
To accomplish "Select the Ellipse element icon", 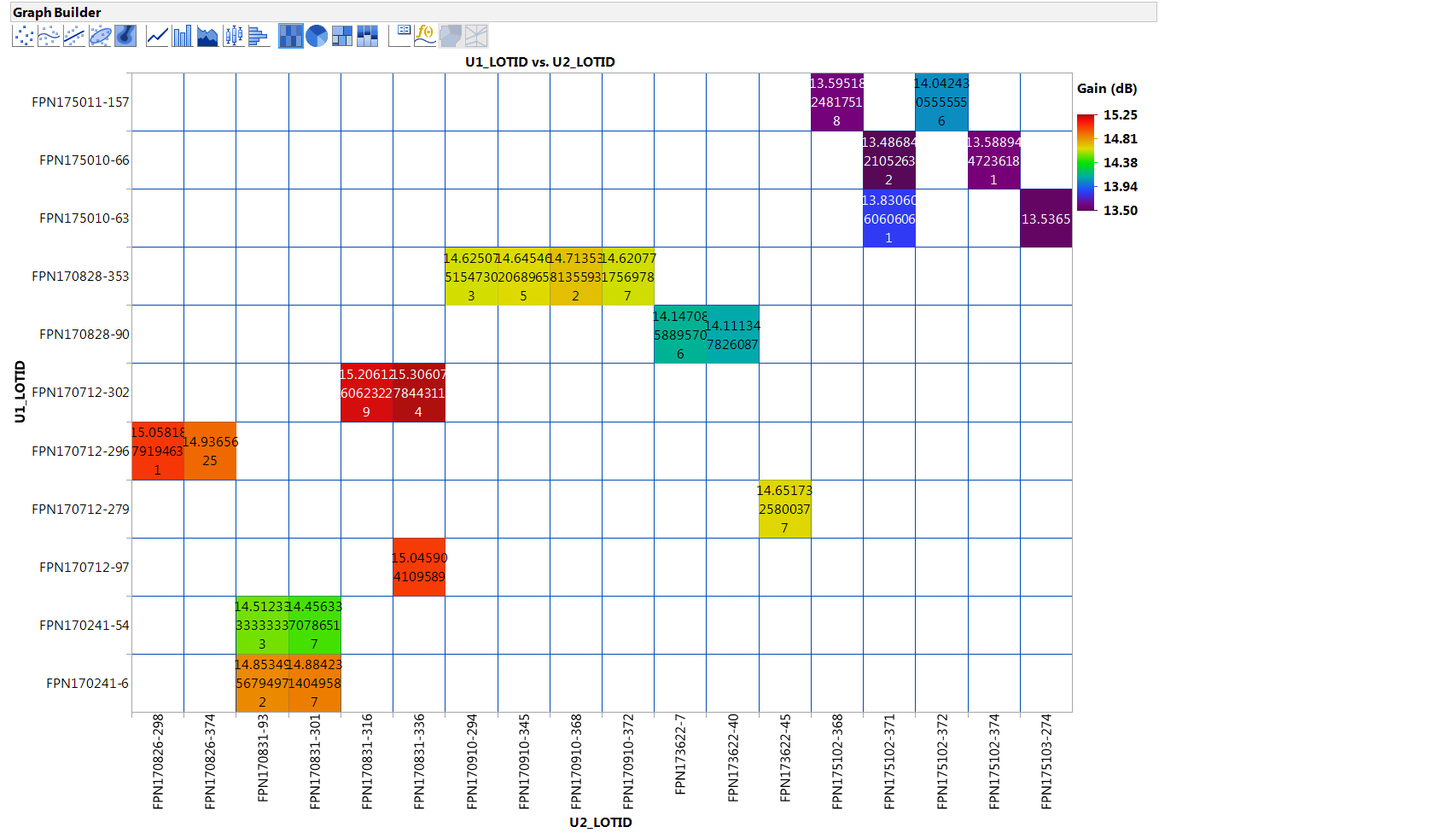I will tap(98, 36).
